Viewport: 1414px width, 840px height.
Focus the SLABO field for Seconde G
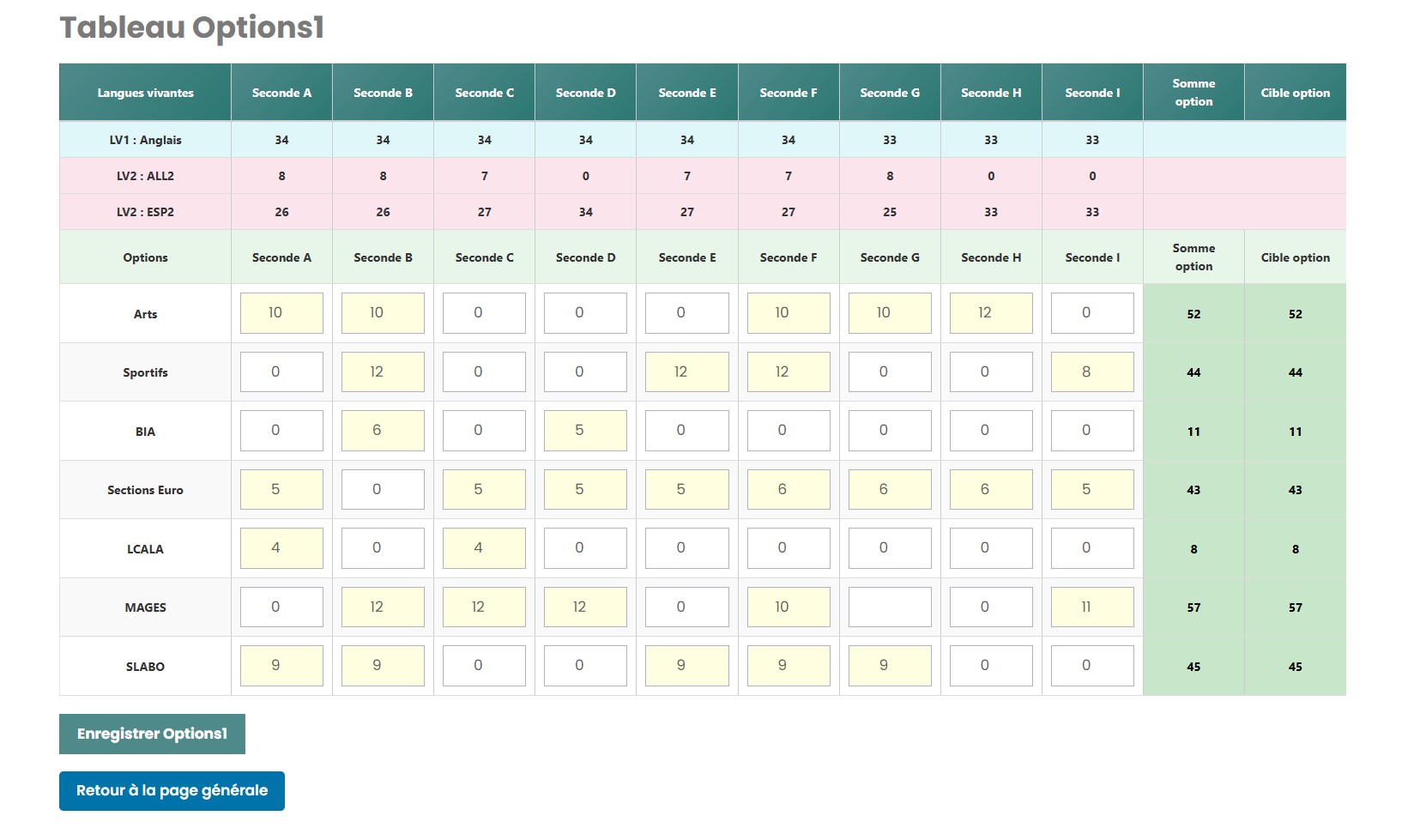pos(890,666)
